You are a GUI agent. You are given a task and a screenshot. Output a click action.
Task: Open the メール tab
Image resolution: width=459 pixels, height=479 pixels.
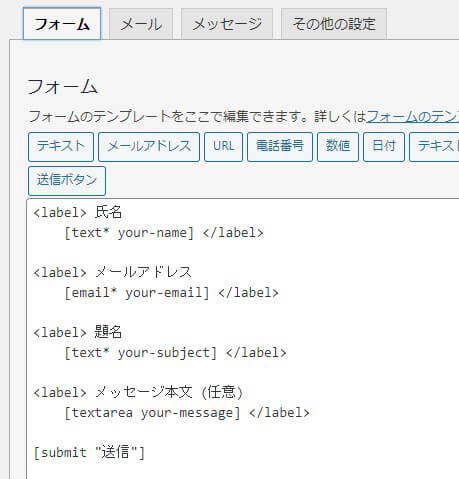pyautogui.click(x=141, y=24)
